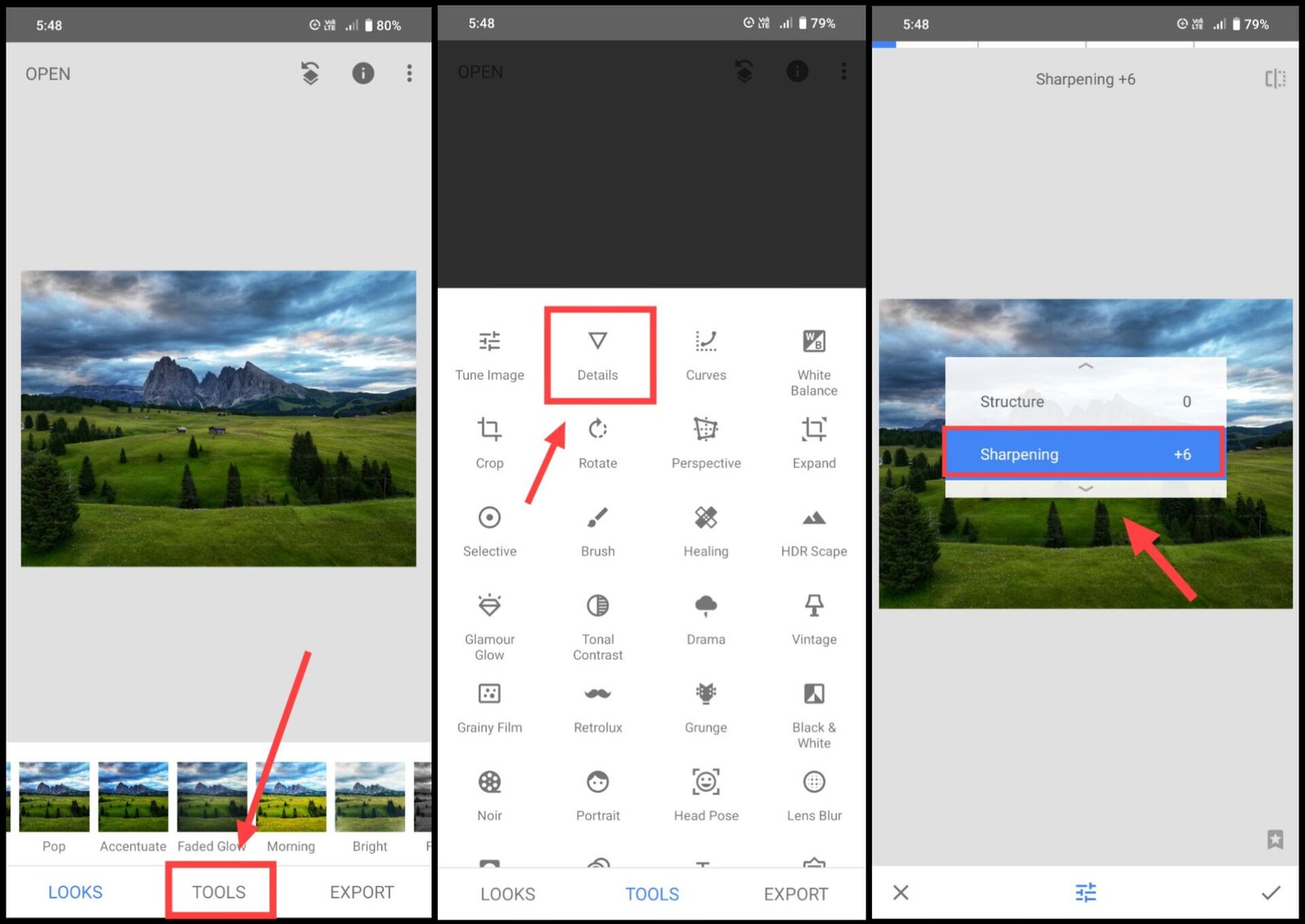Image resolution: width=1305 pixels, height=924 pixels.
Task: Open the Head Pose tool
Action: click(706, 796)
